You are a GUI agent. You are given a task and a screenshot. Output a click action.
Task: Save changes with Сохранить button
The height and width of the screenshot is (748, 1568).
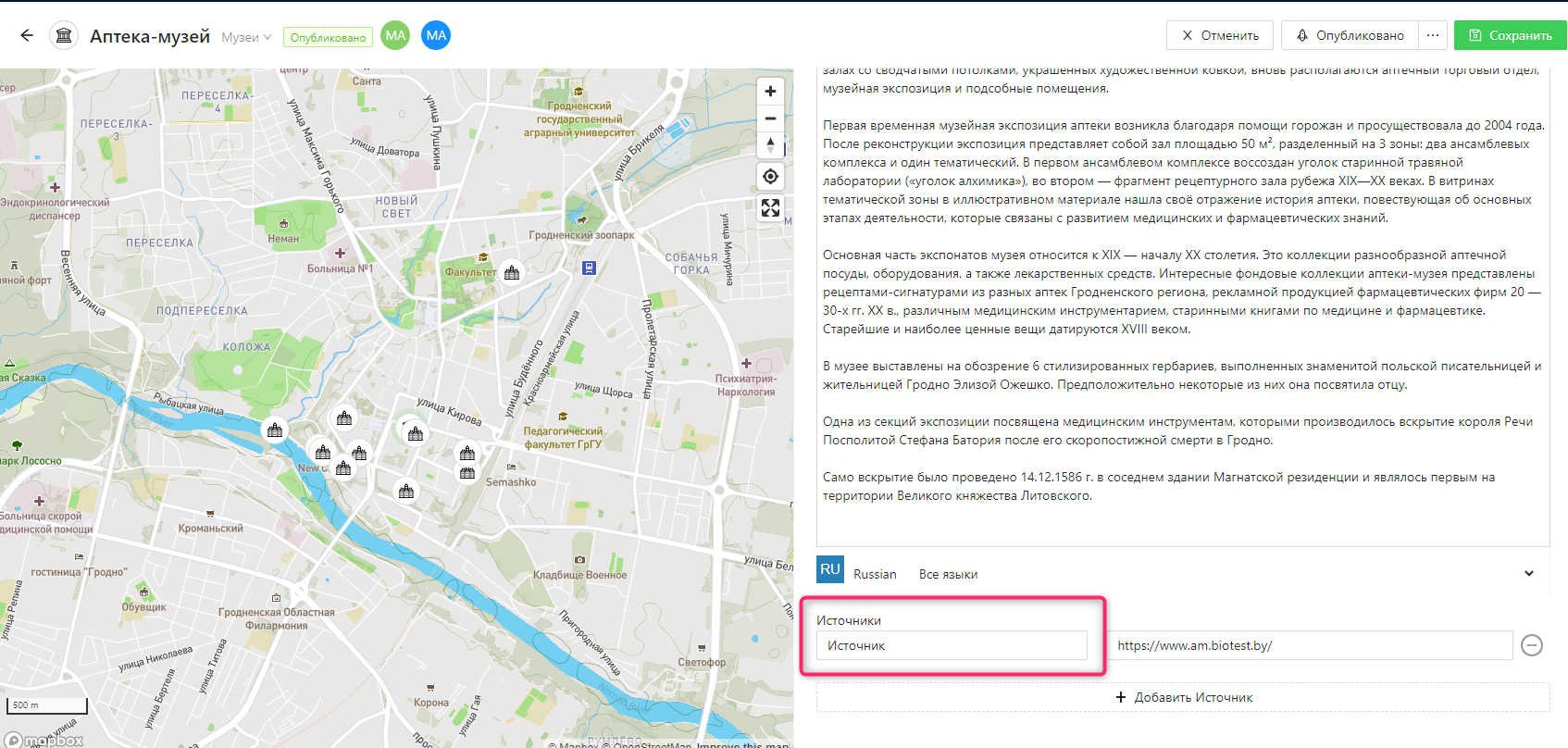tap(1510, 35)
